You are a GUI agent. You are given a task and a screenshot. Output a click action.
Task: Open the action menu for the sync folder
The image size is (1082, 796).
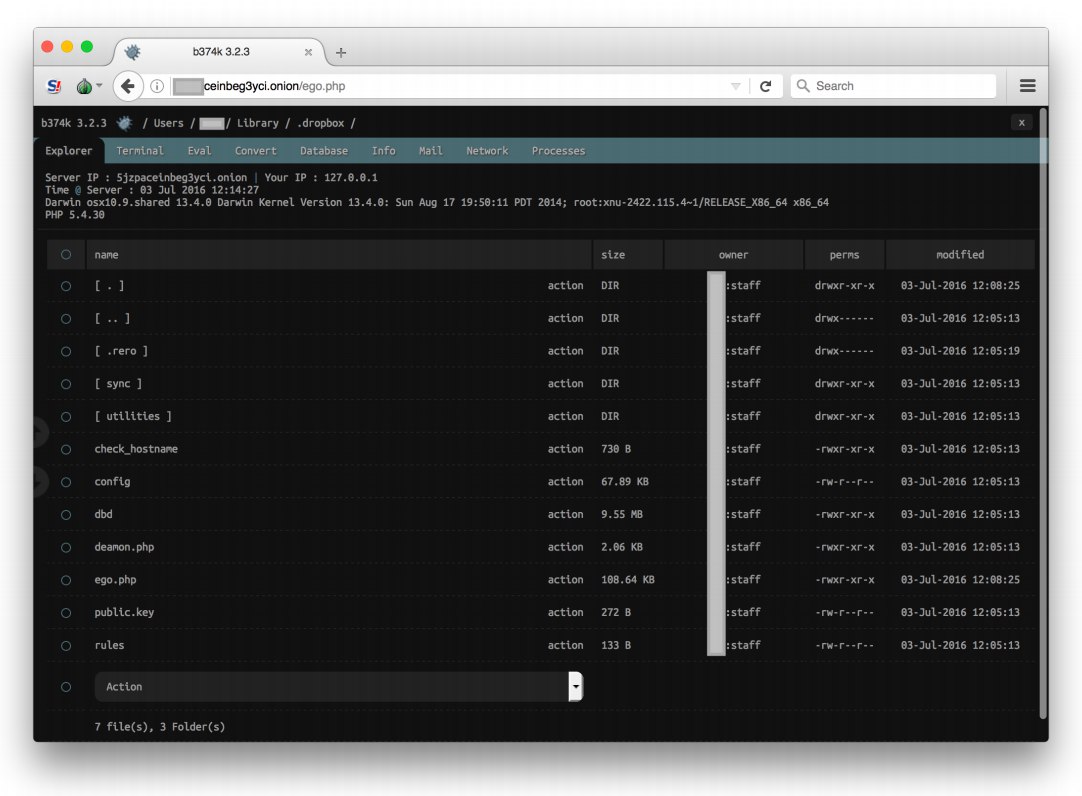(565, 384)
